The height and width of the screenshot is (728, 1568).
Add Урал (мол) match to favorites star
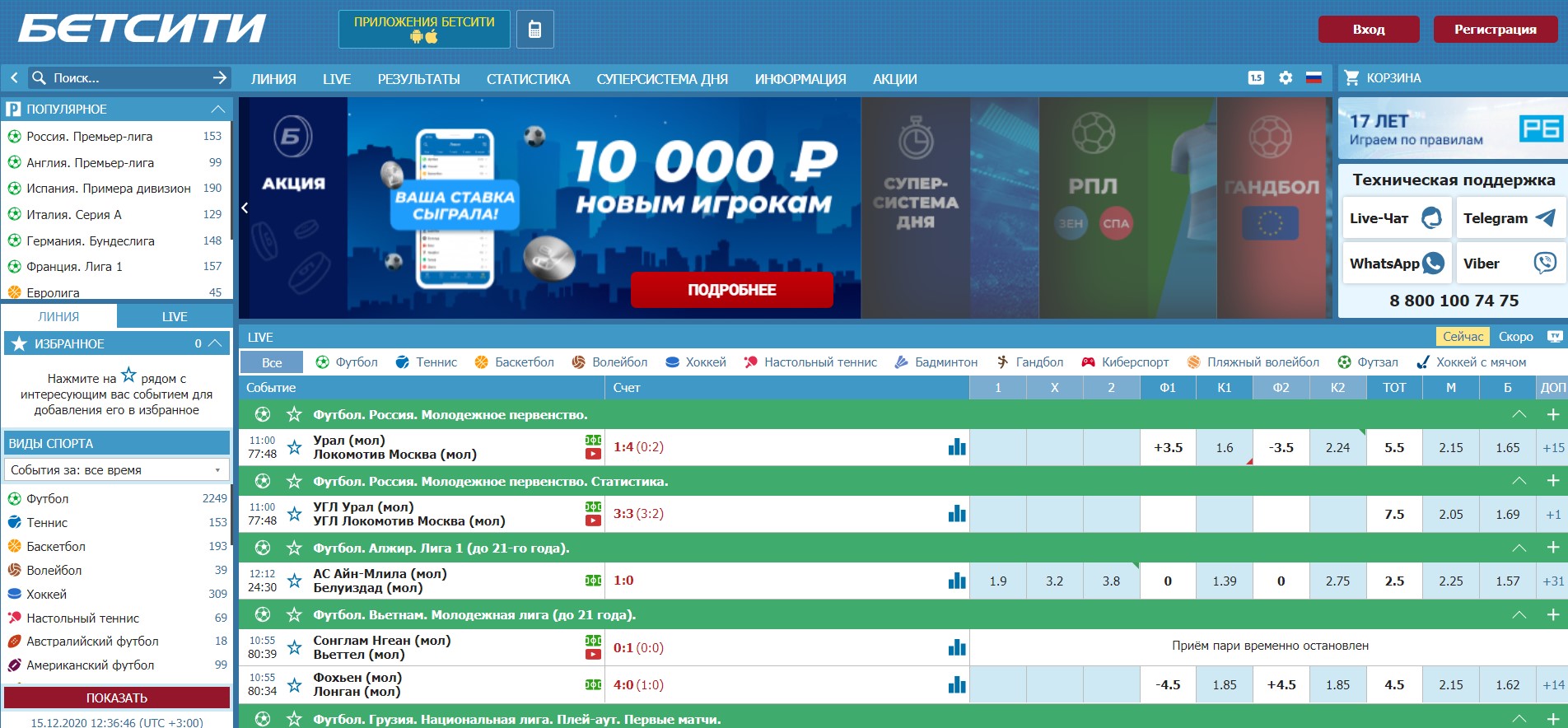click(294, 447)
